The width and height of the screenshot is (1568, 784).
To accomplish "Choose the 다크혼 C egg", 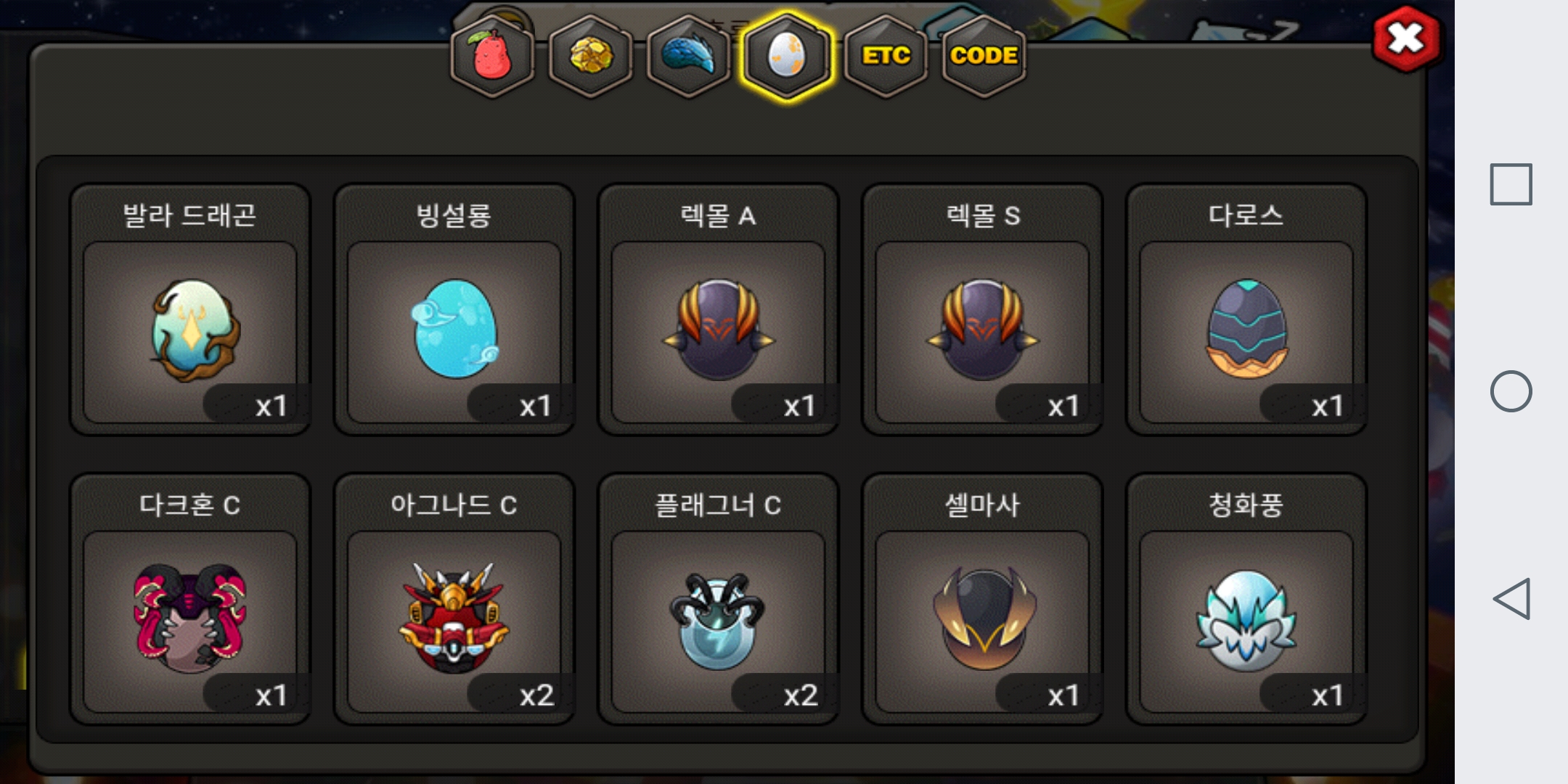I will 190,599.
